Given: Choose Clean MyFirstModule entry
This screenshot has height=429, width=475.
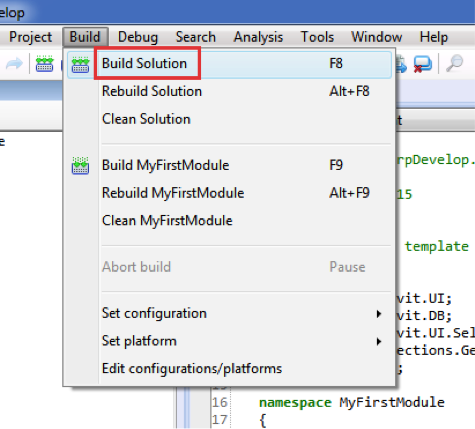Looking at the screenshot, I should coord(229,221).
